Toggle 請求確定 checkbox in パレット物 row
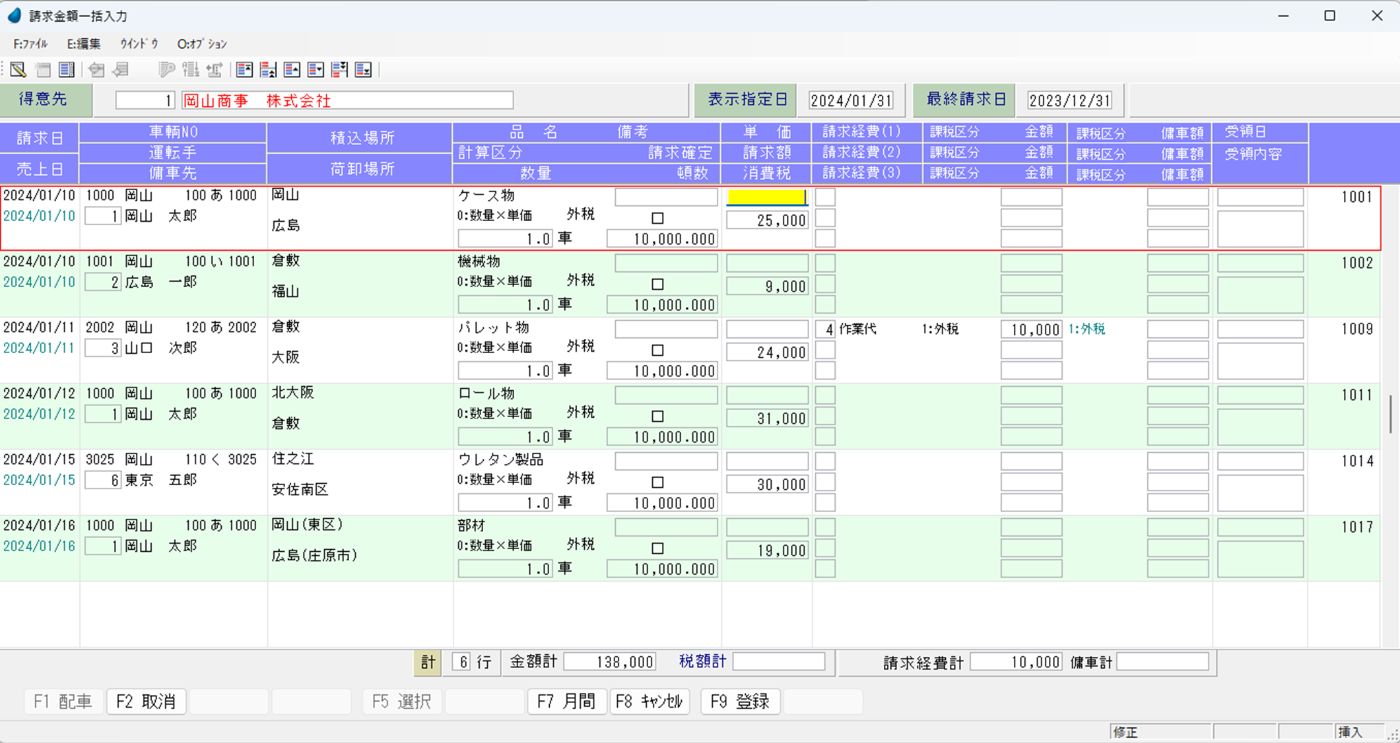 [x=657, y=350]
